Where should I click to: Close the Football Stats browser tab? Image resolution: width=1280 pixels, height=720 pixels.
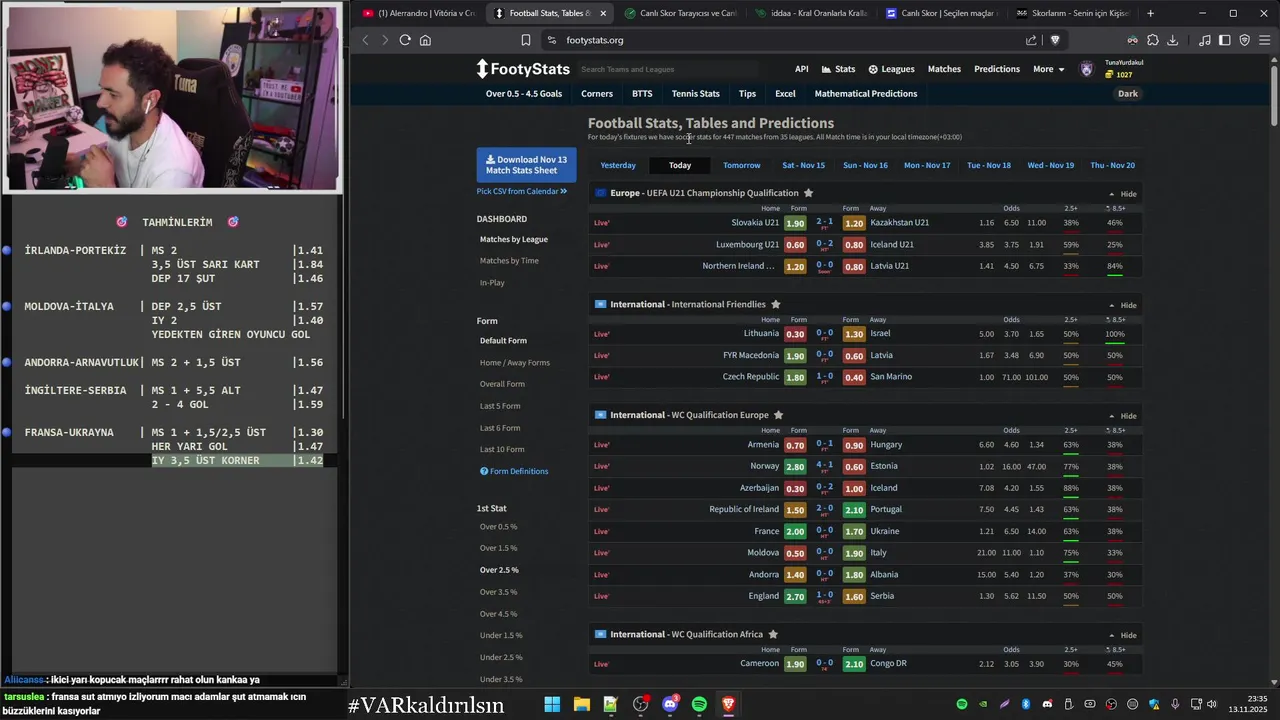603,13
